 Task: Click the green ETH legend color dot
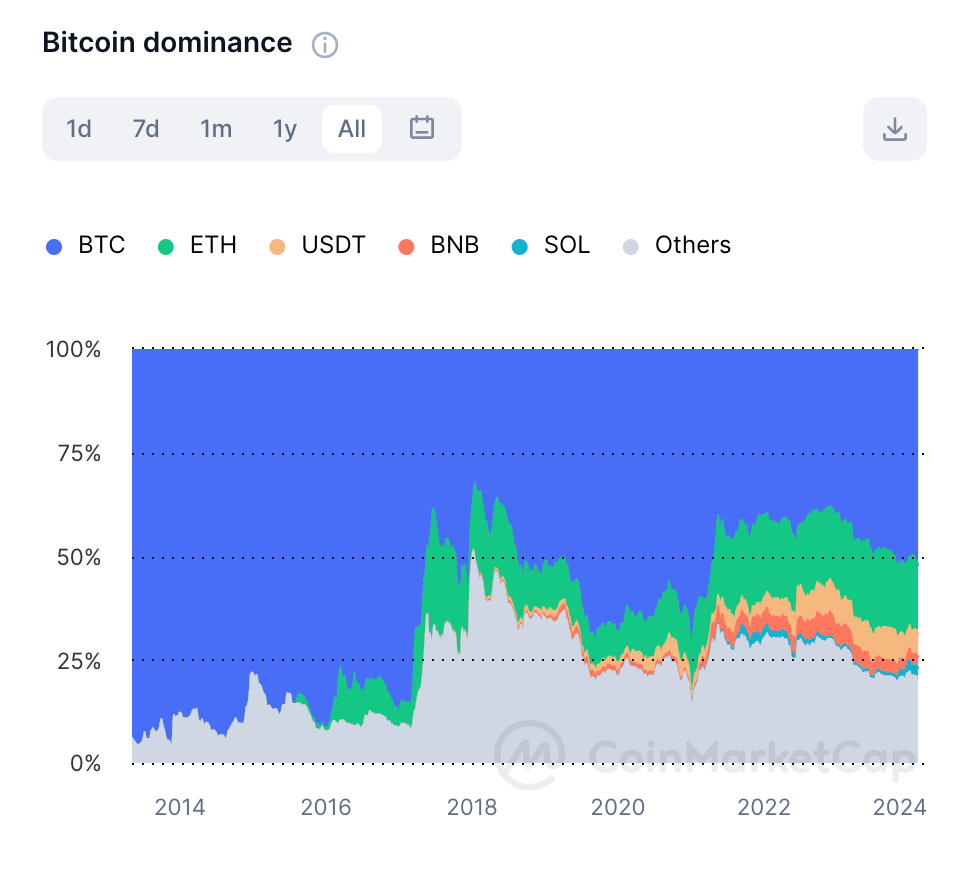coord(167,246)
